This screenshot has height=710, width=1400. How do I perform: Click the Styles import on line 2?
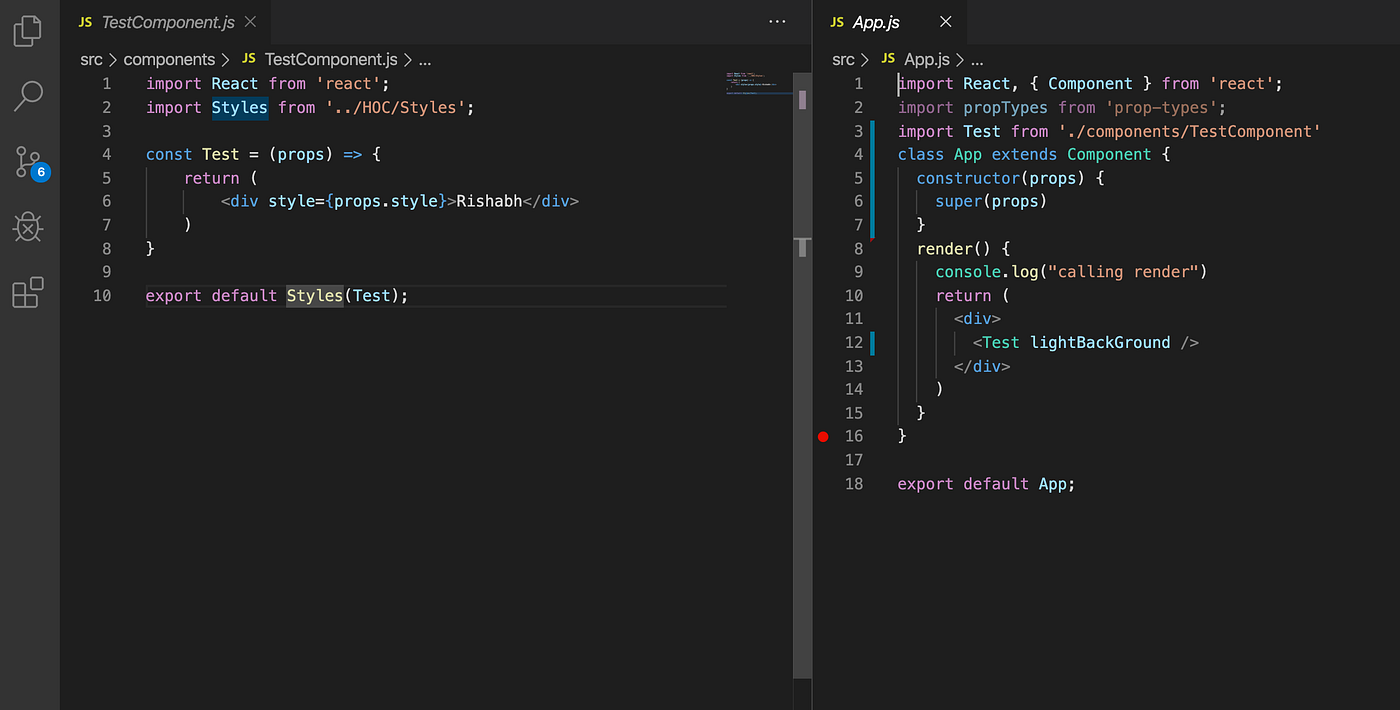click(239, 107)
